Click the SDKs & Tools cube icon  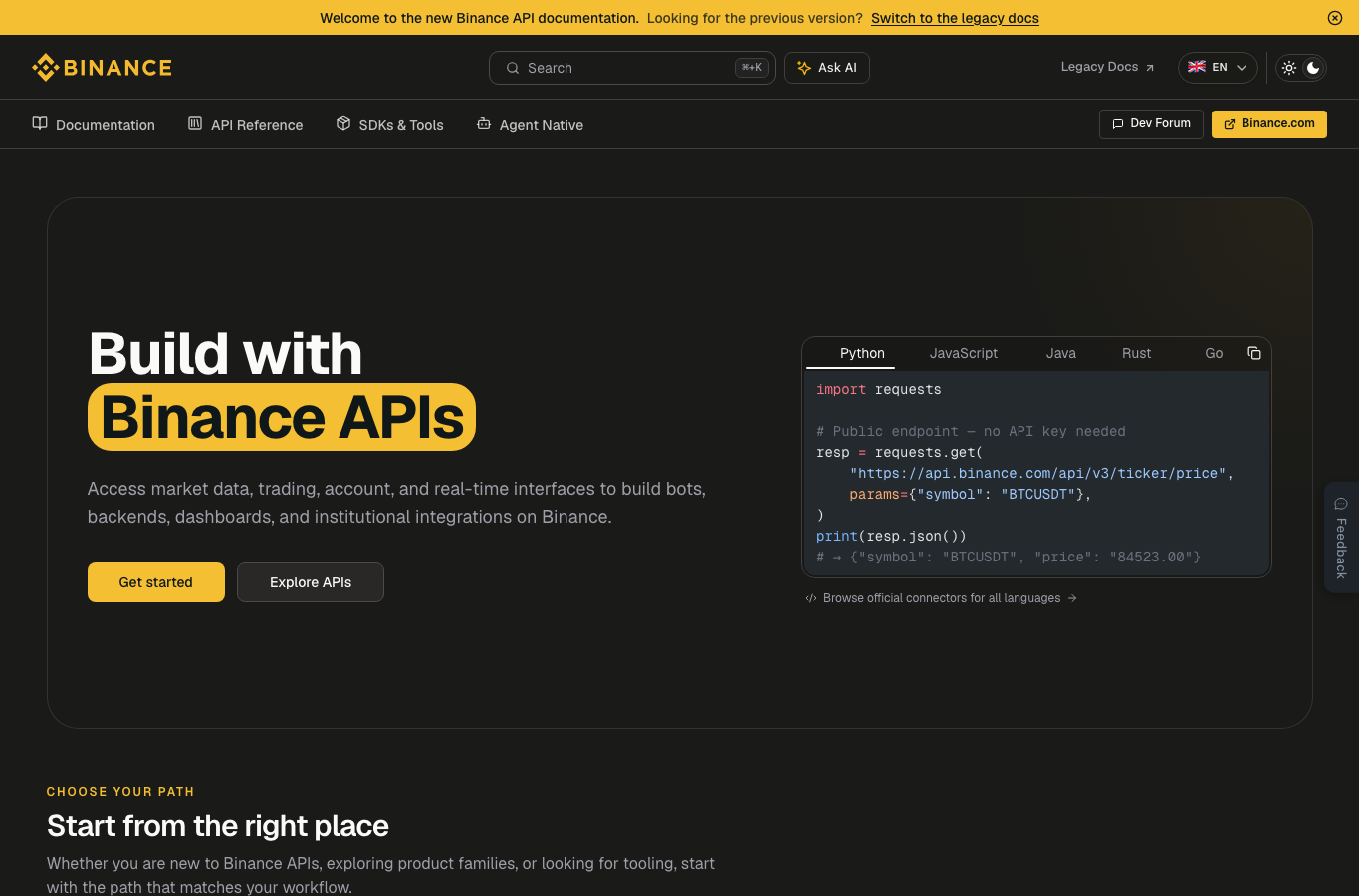(343, 123)
